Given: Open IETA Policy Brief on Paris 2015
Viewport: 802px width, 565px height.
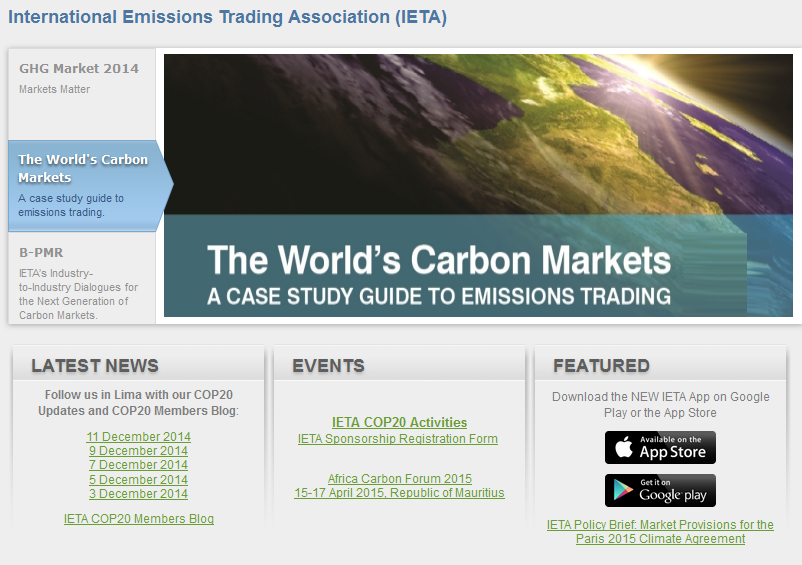Looking at the screenshot, I should click(x=660, y=532).
